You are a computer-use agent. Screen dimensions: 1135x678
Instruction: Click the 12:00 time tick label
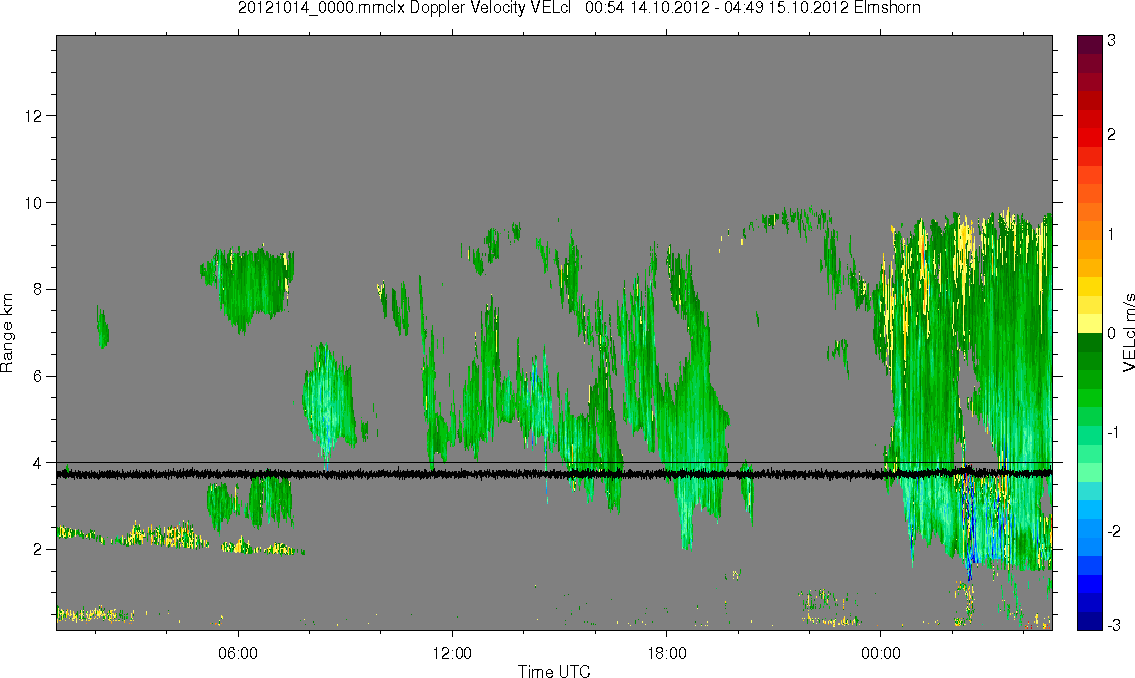click(x=452, y=653)
